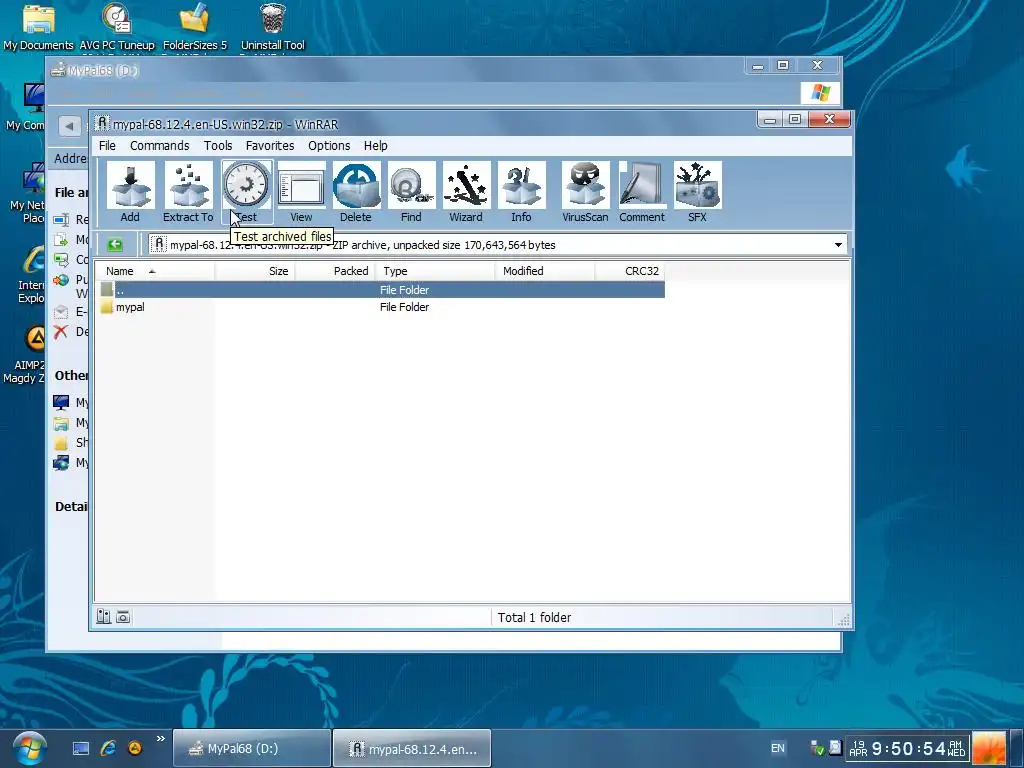1024x768 pixels.
Task: Open the Tools menu
Action: pyautogui.click(x=217, y=146)
